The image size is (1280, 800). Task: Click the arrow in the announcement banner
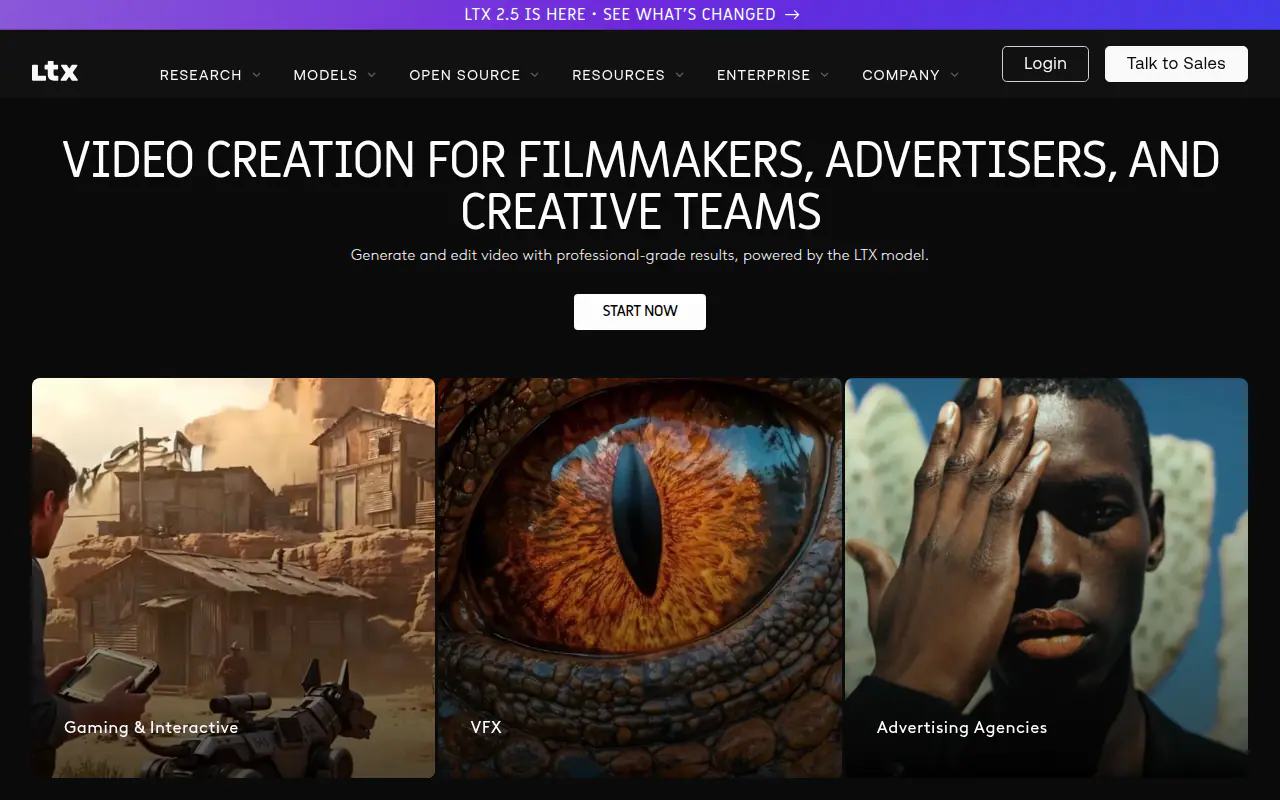click(792, 15)
